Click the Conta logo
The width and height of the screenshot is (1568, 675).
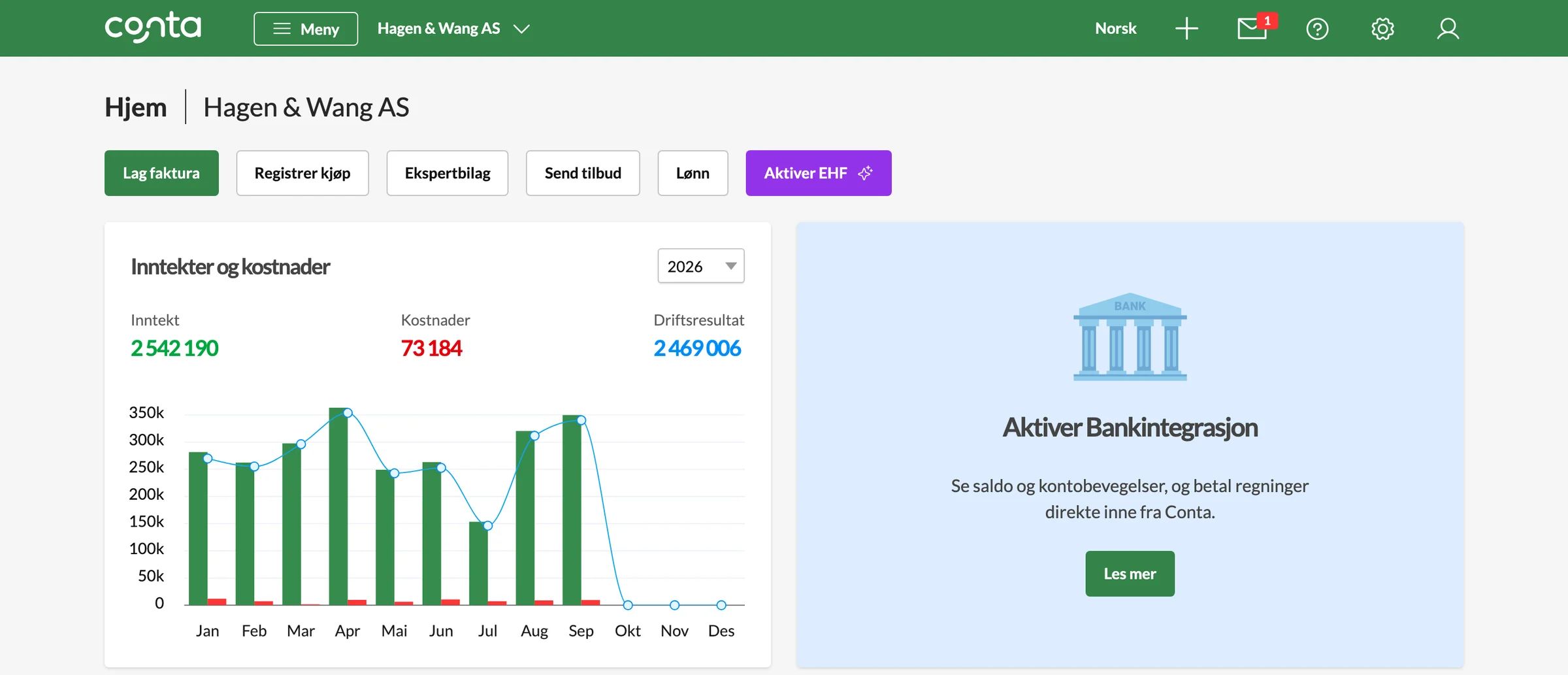click(153, 27)
